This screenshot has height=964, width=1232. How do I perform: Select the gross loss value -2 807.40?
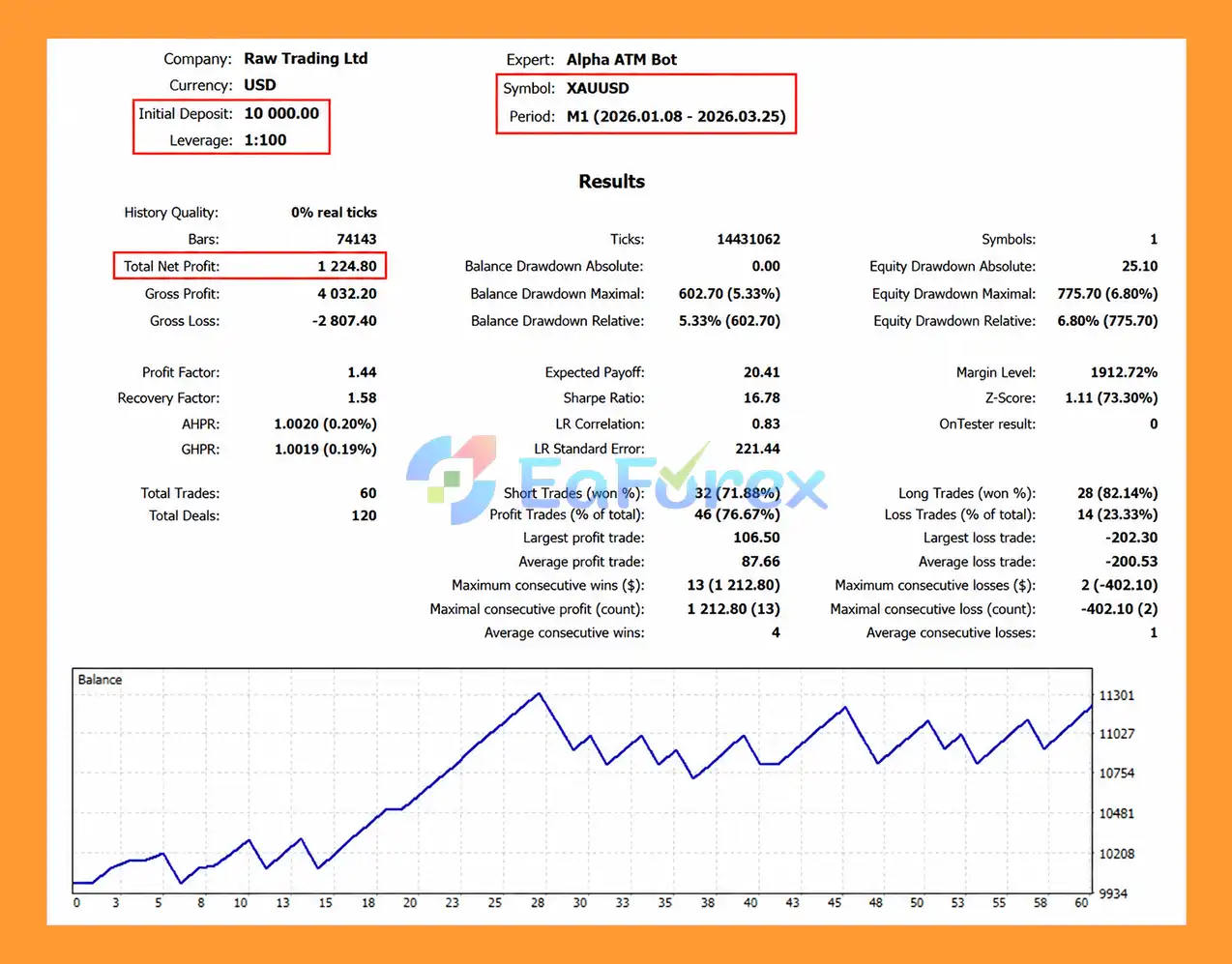[344, 320]
